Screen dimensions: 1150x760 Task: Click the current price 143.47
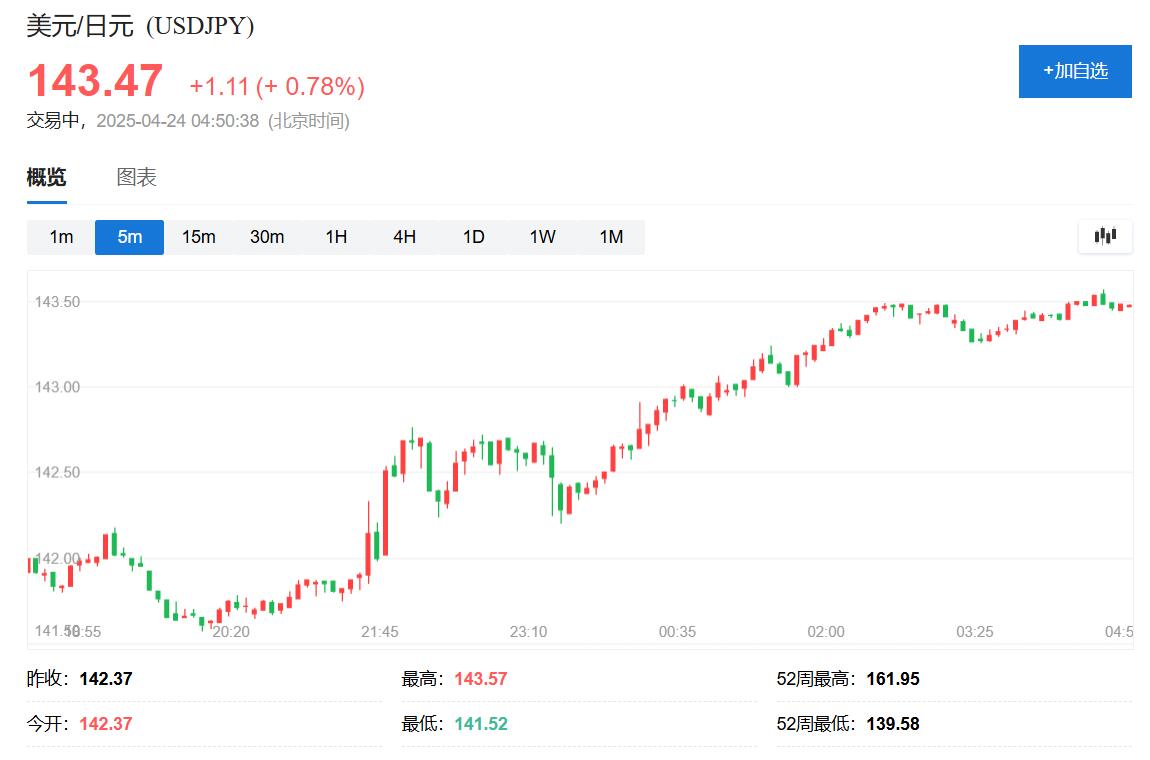[x=94, y=81]
